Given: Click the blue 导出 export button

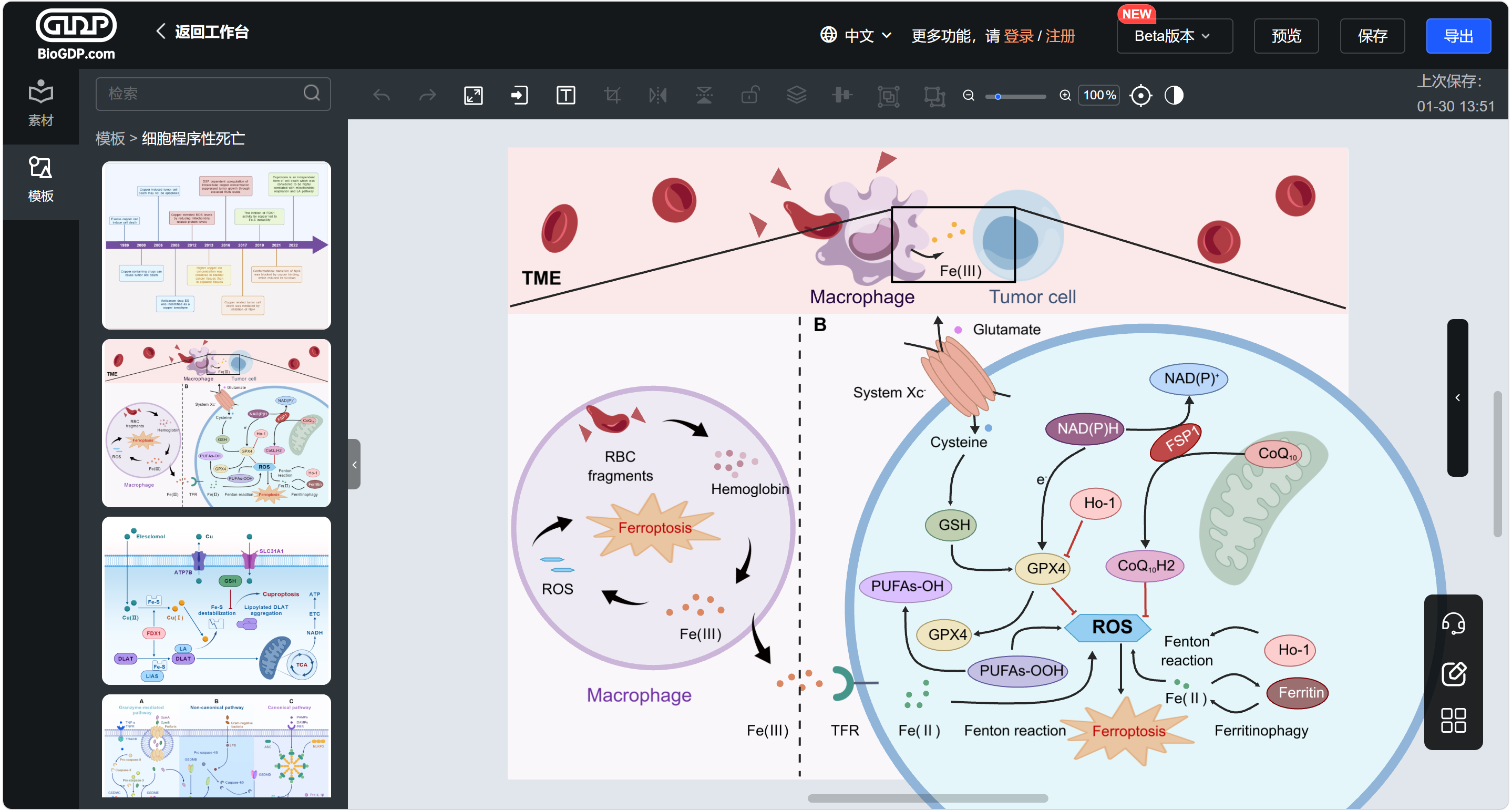Looking at the screenshot, I should pos(1457,36).
